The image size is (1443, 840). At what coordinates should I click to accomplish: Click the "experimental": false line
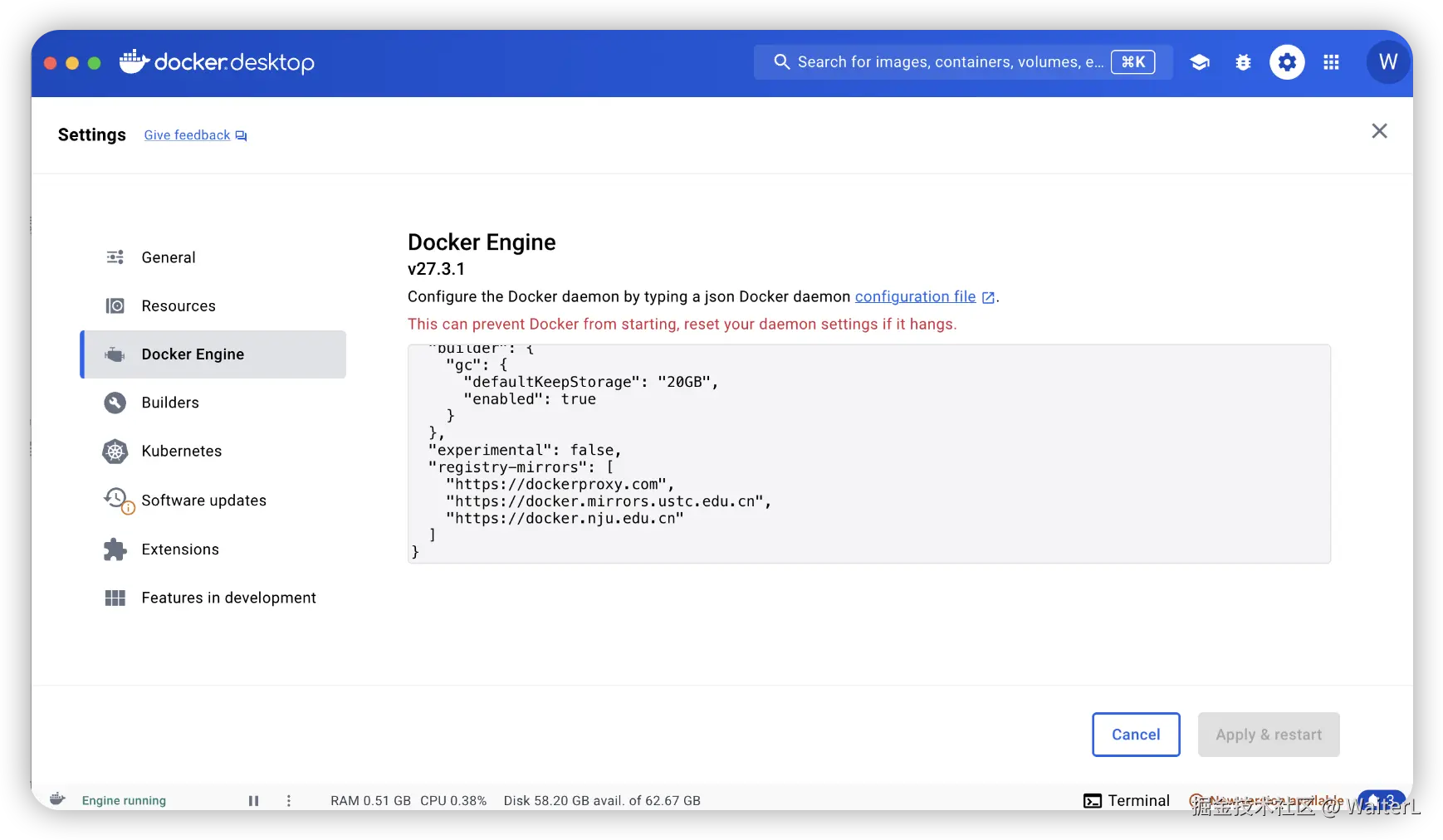click(x=525, y=450)
